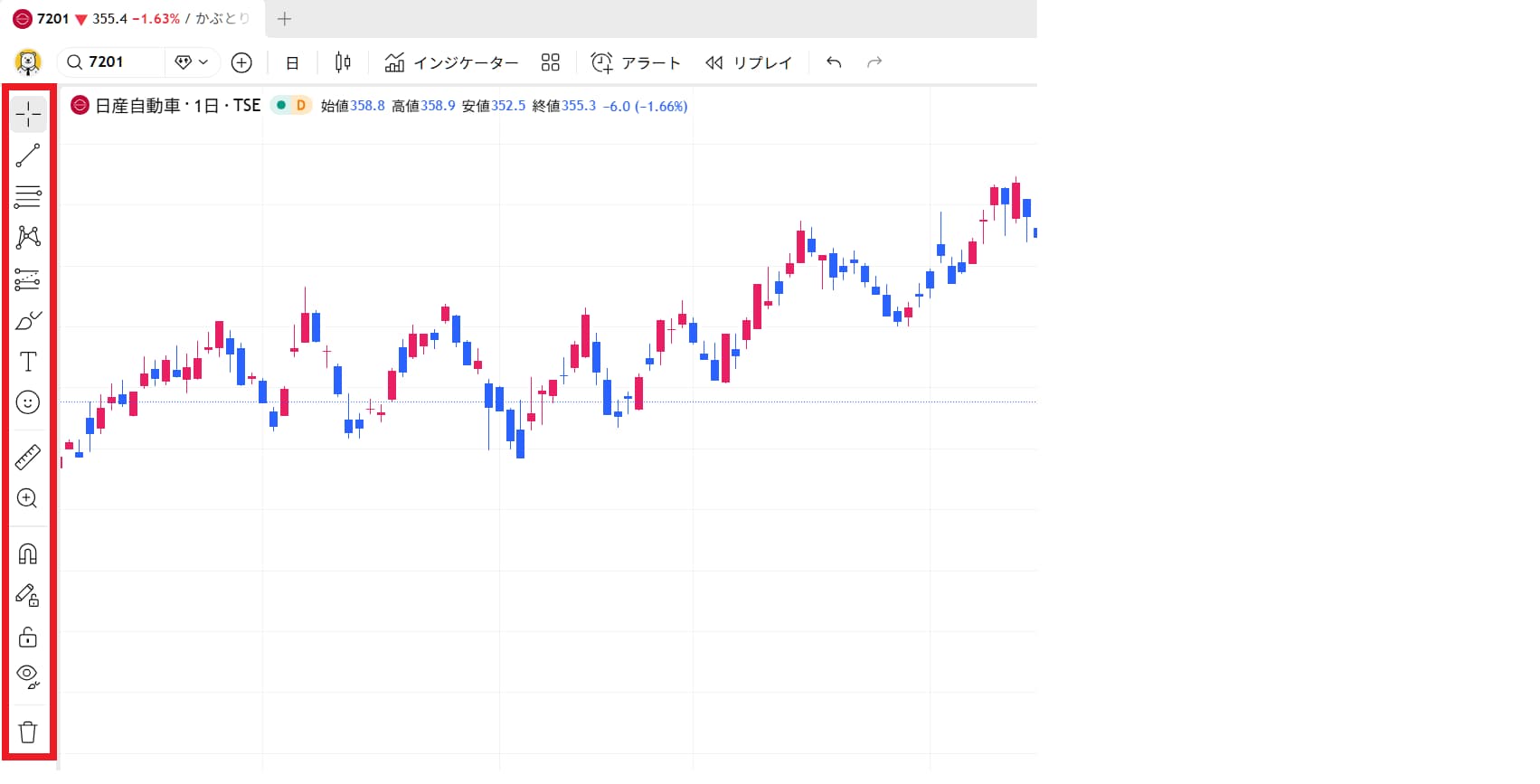The height and width of the screenshot is (784, 1540).
Task: Click the zoom in tool
Action: 28,498
